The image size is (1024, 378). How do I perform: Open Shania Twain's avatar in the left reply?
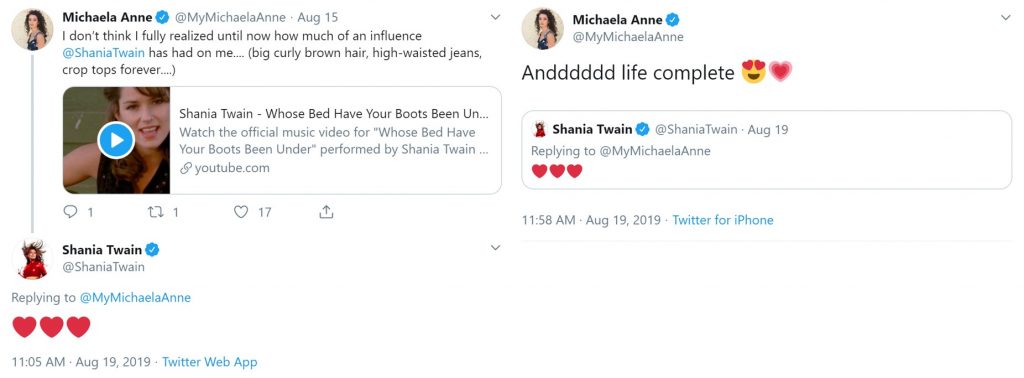tap(32, 259)
